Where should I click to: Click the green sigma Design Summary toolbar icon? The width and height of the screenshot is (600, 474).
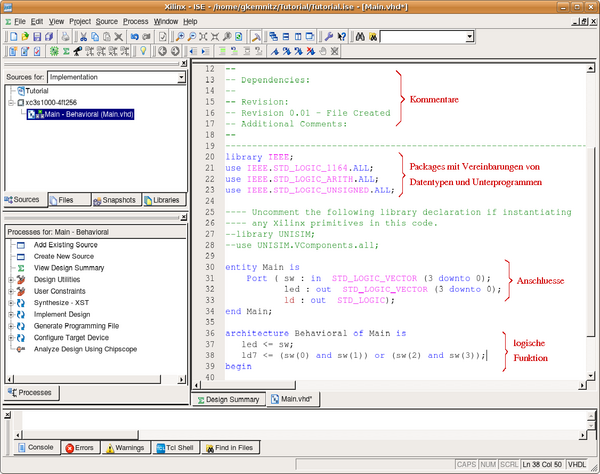click(66, 51)
